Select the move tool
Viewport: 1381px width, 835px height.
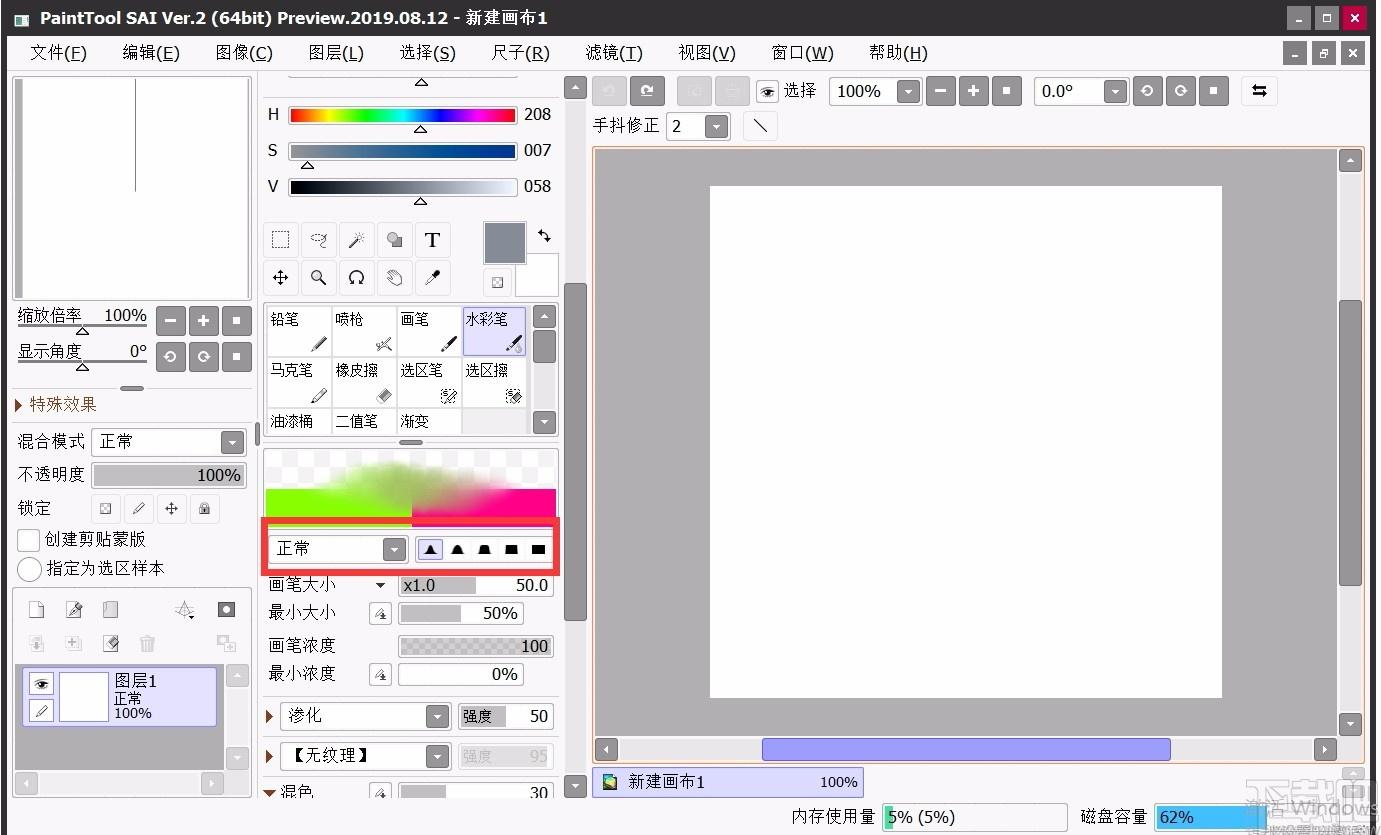(x=281, y=278)
